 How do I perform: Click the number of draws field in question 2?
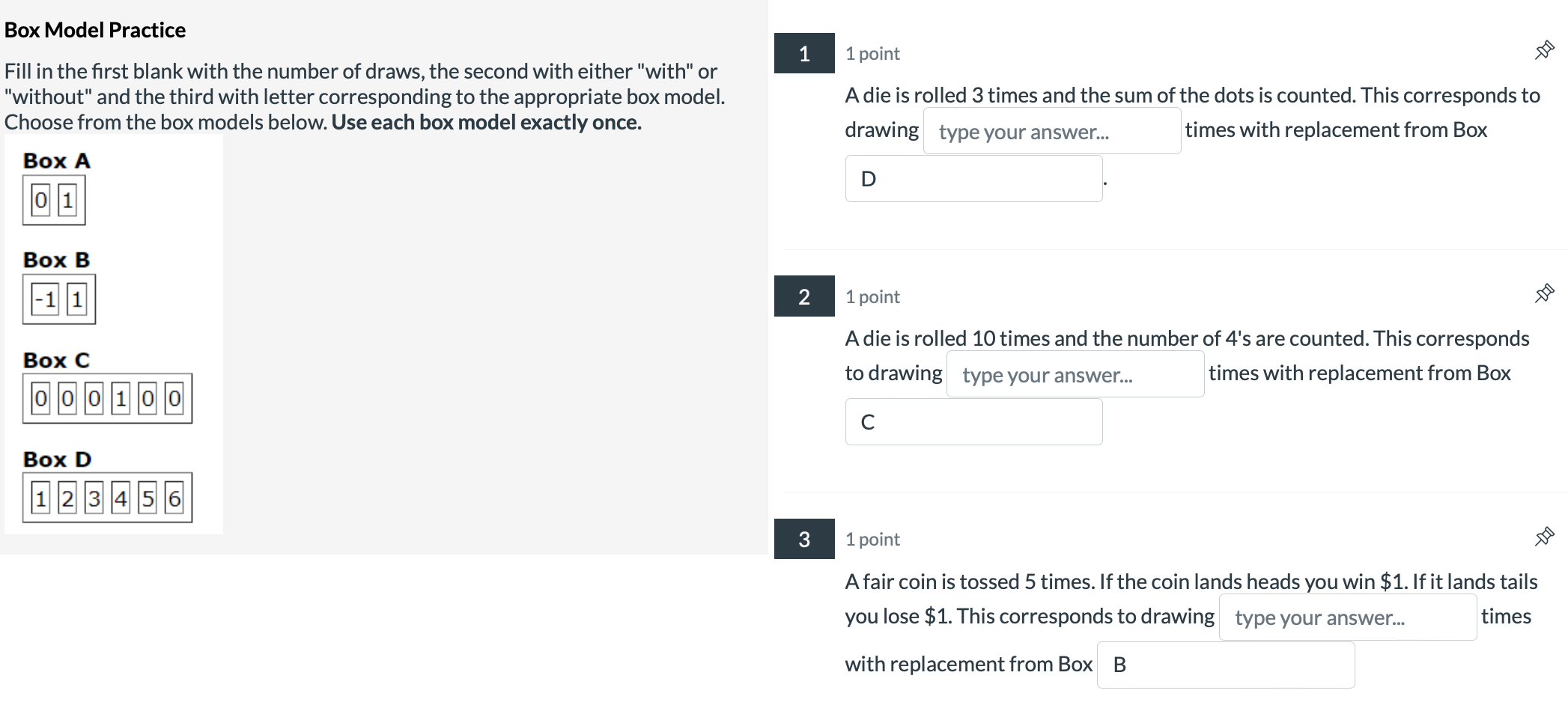(1075, 374)
